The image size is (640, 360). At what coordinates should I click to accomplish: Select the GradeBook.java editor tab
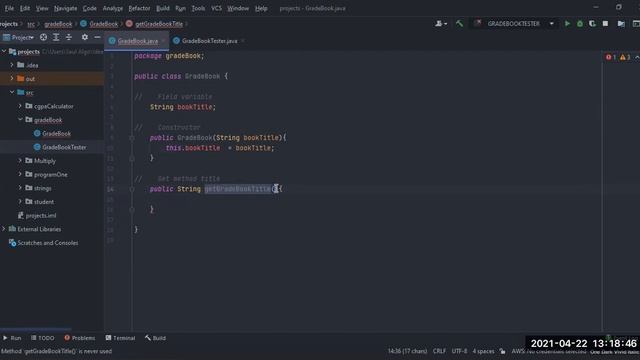pyautogui.click(x=138, y=41)
